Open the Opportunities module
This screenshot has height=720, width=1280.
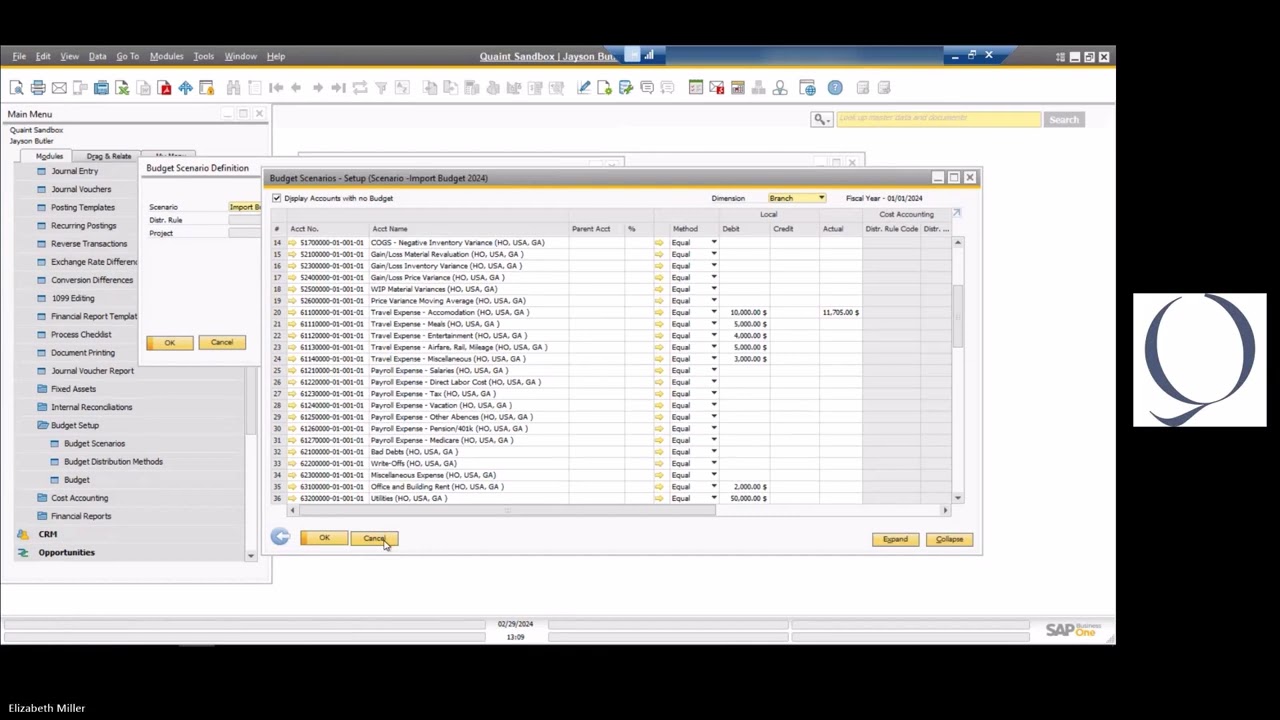coord(66,552)
